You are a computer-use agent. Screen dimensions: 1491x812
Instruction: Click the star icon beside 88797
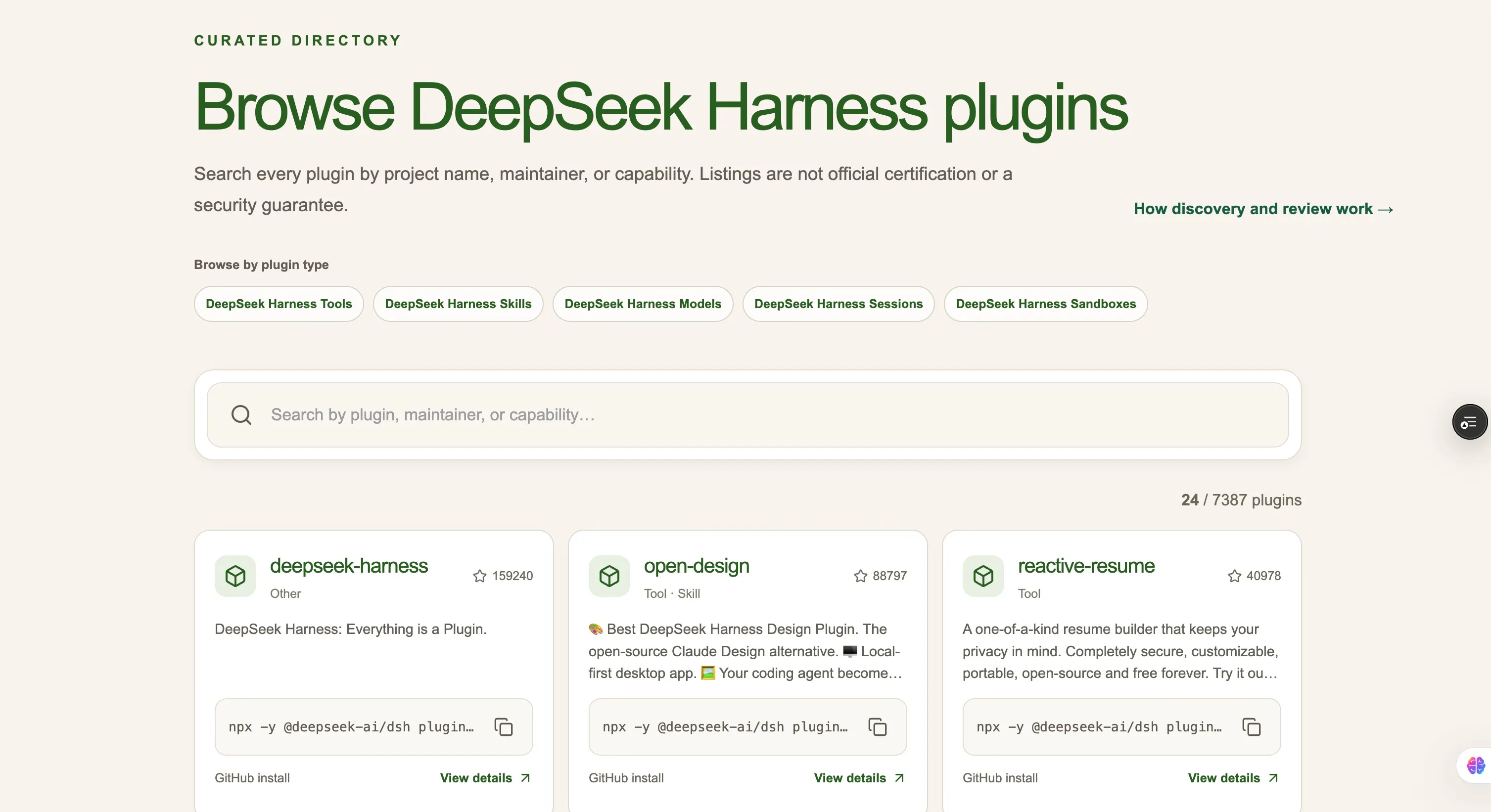[x=861, y=576]
